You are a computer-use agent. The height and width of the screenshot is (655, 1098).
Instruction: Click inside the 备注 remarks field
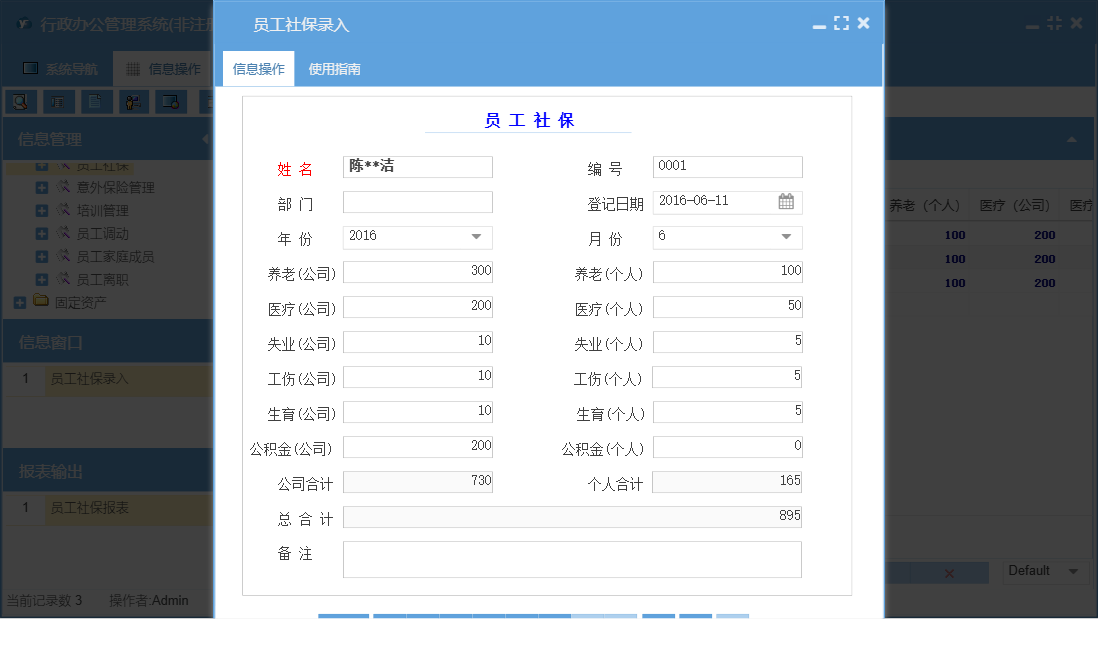point(572,559)
